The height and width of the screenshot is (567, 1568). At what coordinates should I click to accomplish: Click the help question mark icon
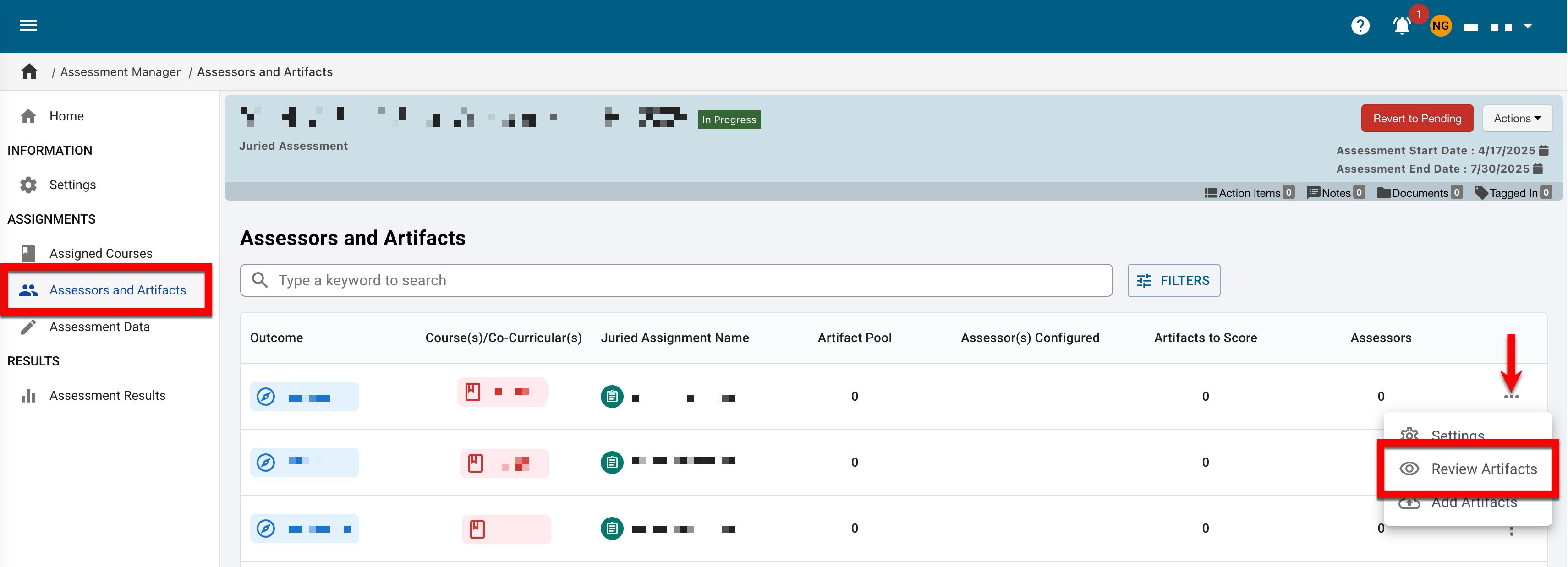tap(1360, 26)
